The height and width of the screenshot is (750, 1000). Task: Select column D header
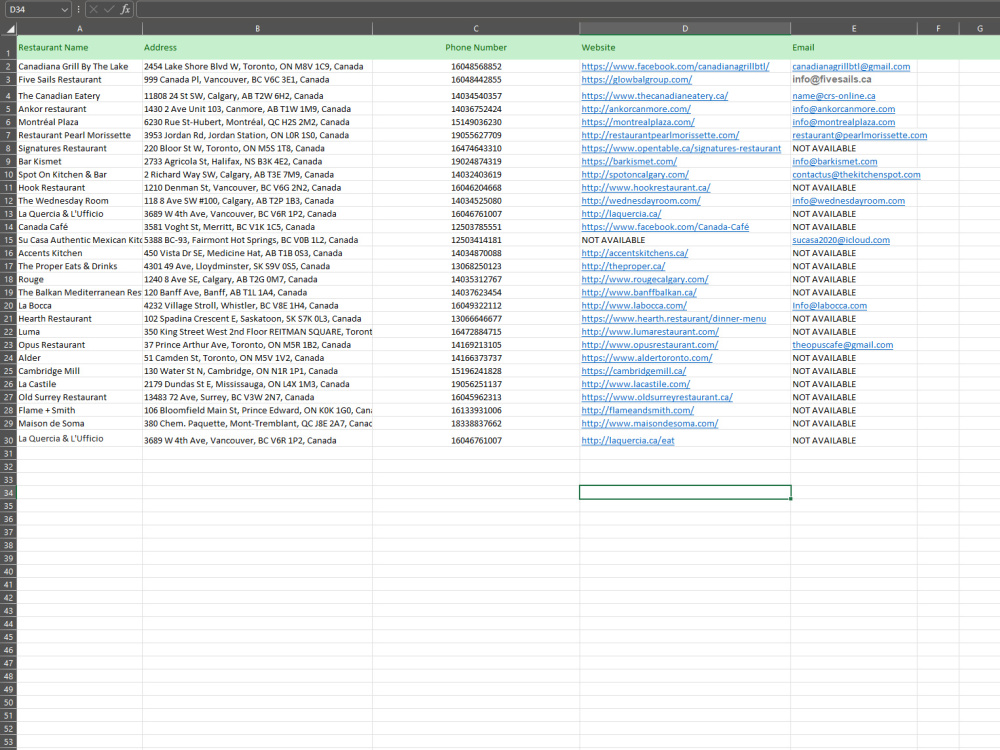coord(685,29)
